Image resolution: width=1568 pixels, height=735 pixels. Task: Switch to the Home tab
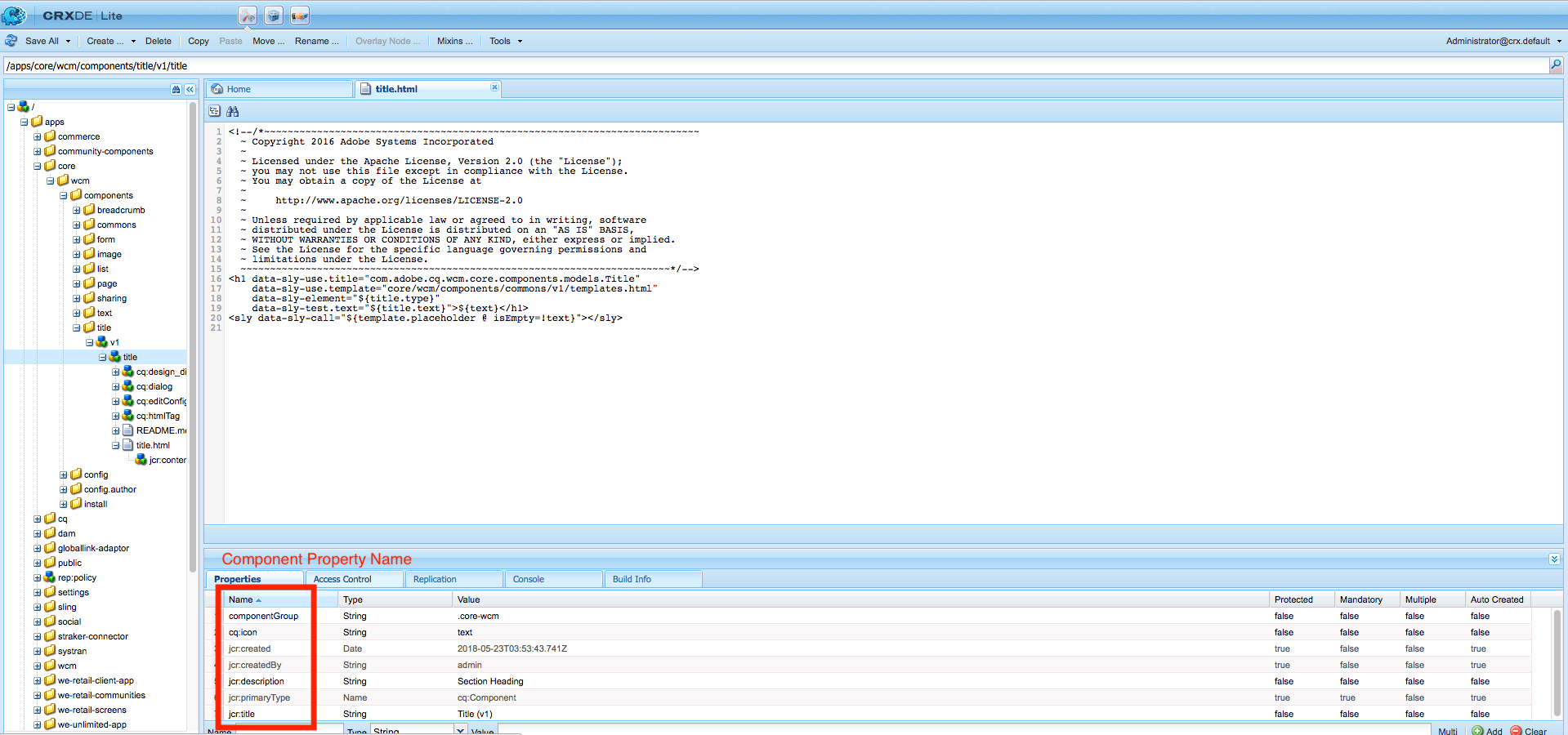(x=279, y=89)
